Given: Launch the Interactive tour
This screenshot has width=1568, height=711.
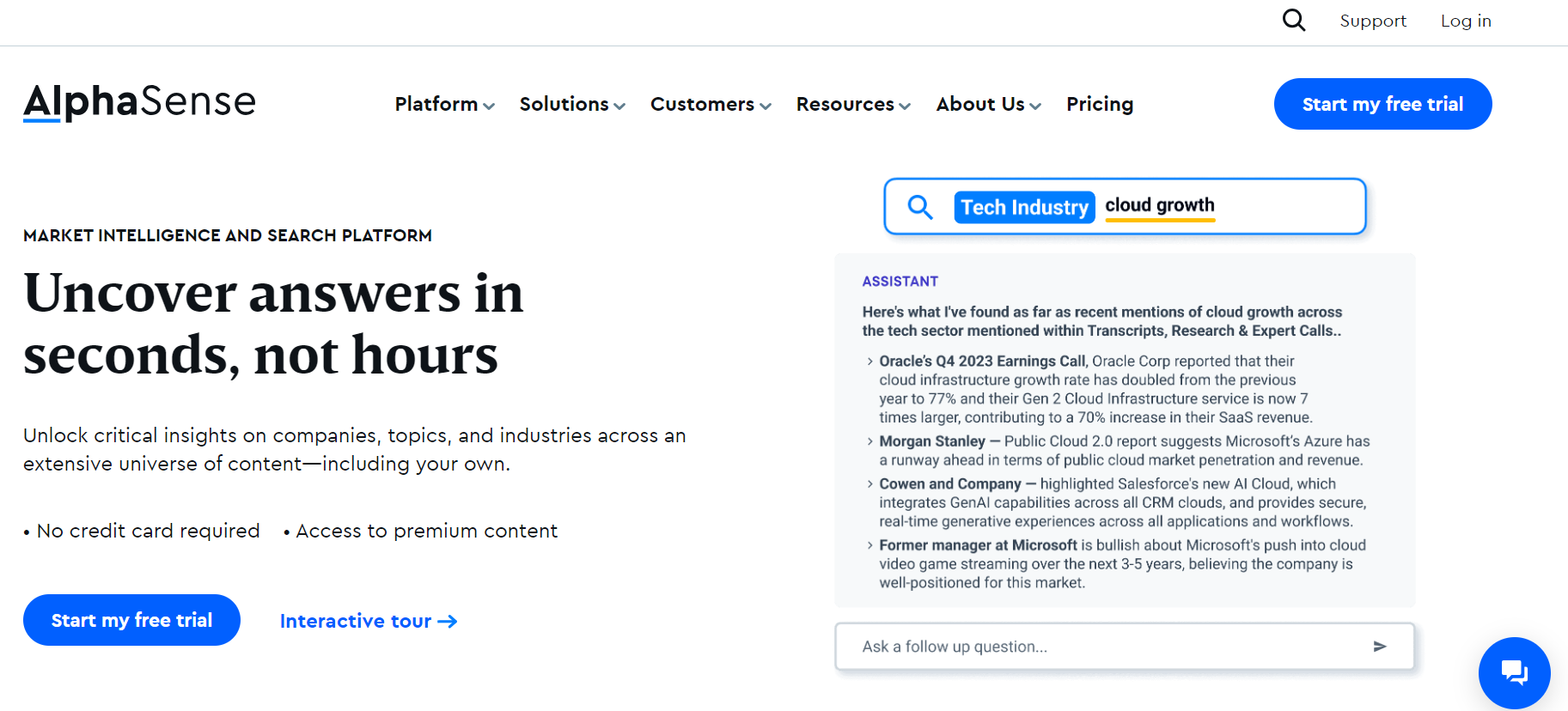Looking at the screenshot, I should click(369, 621).
